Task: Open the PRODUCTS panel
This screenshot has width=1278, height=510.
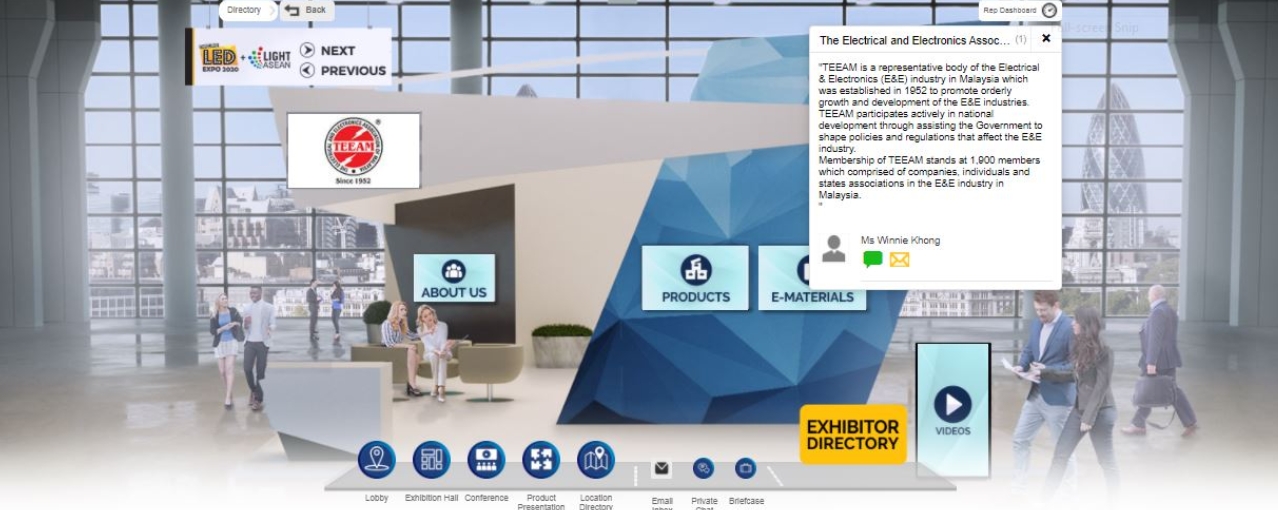Action: click(695, 279)
